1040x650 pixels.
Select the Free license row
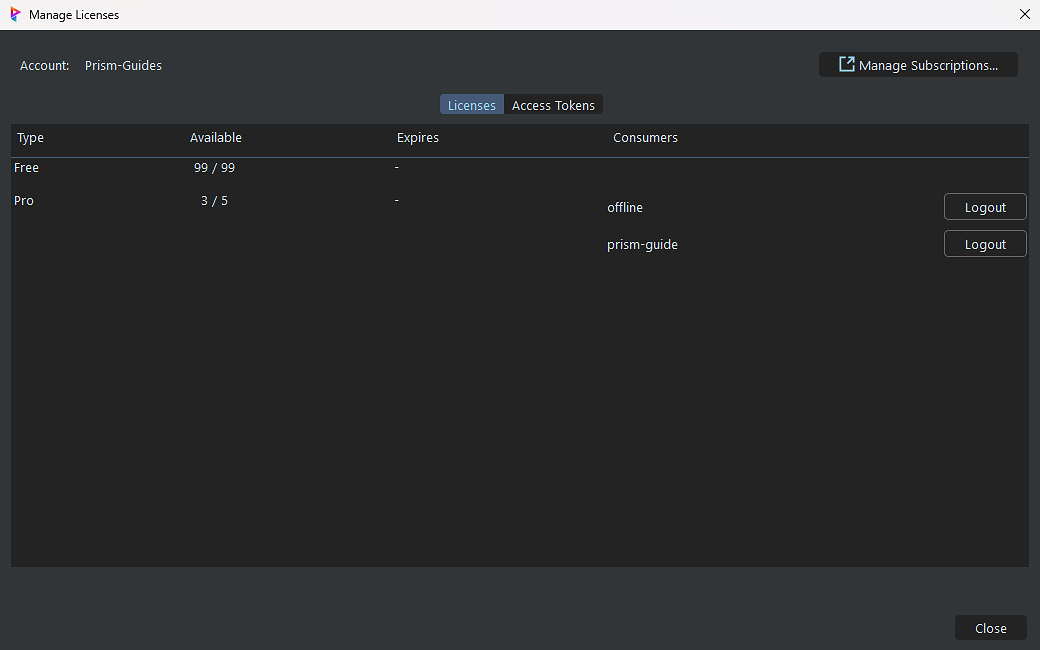pyautogui.click(x=27, y=168)
